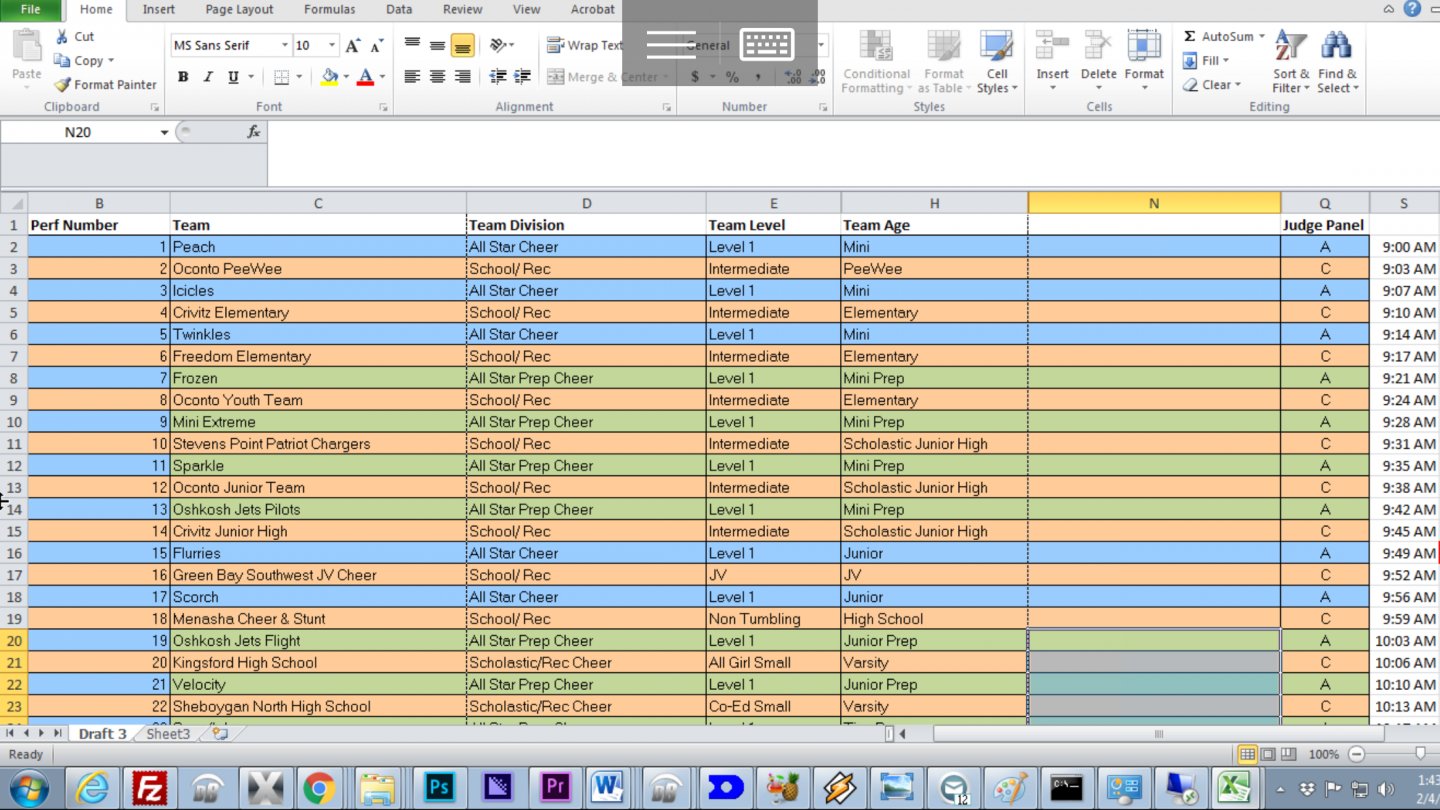This screenshot has width=1440, height=810.
Task: Click the Windows Start button
Action: (27, 788)
